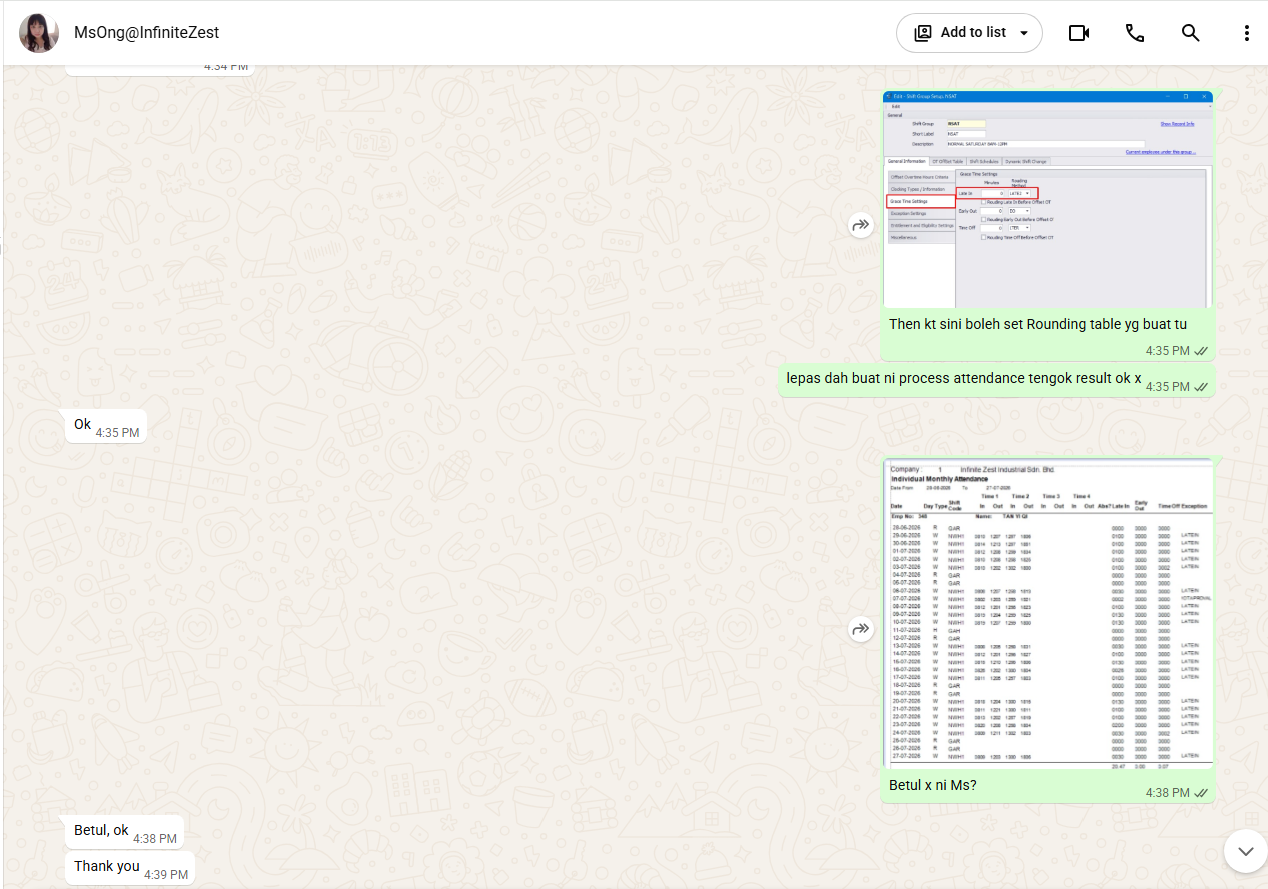
Task: Expand the Add to list dropdown arrow
Action: tap(1024, 33)
